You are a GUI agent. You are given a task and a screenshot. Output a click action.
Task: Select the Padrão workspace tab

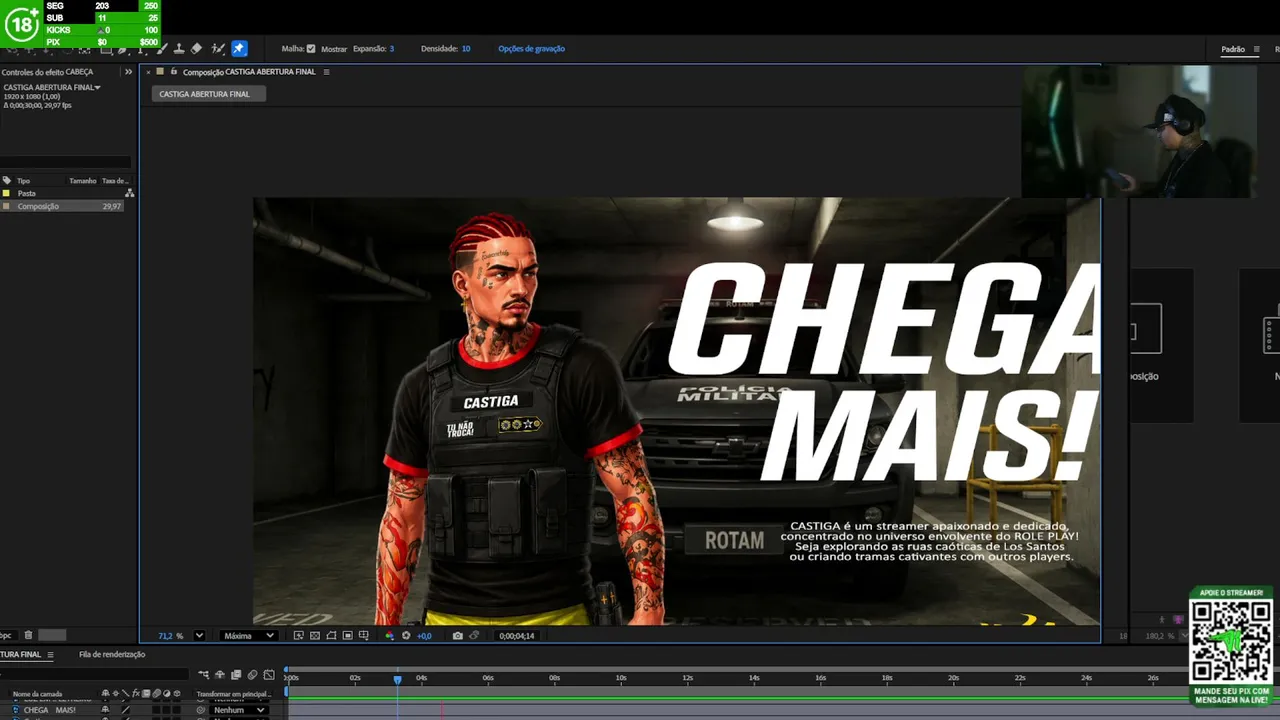click(1233, 49)
